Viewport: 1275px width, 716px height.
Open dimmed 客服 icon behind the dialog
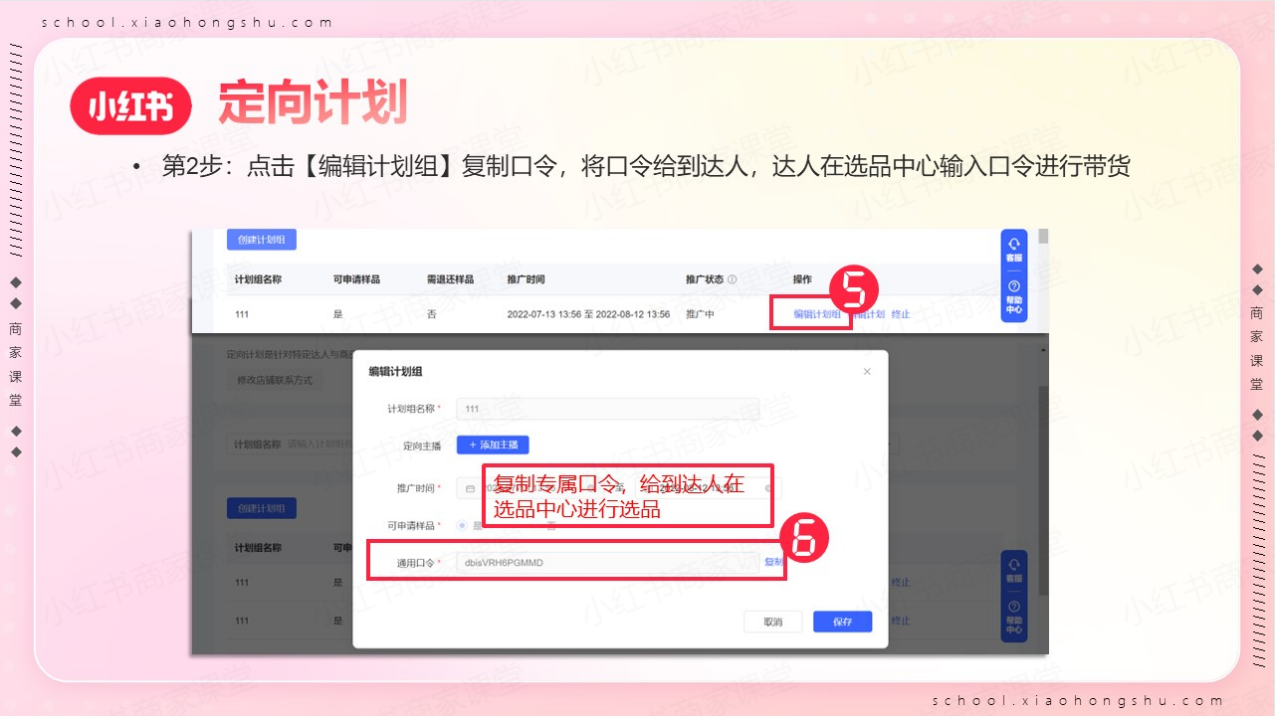[x=1014, y=571]
